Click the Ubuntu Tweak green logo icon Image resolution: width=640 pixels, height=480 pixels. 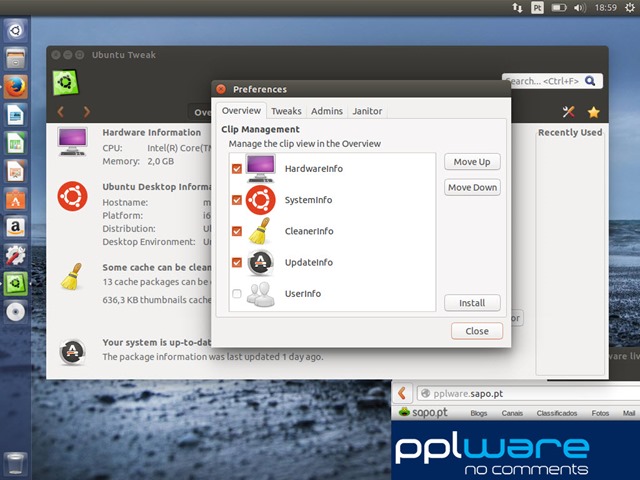[x=65, y=82]
